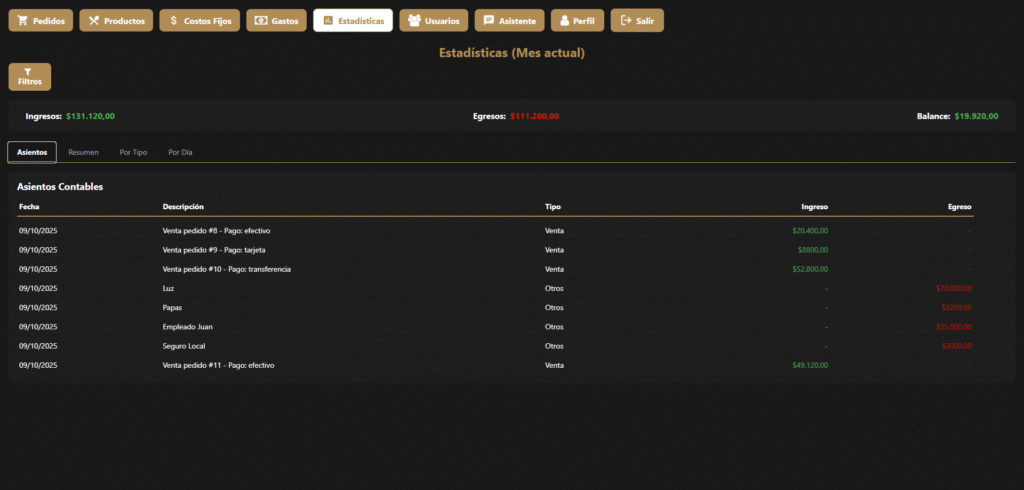Image resolution: width=1024 pixels, height=490 pixels.
Task: Click the shopping cart Pedidos icon
Action: tap(22, 21)
